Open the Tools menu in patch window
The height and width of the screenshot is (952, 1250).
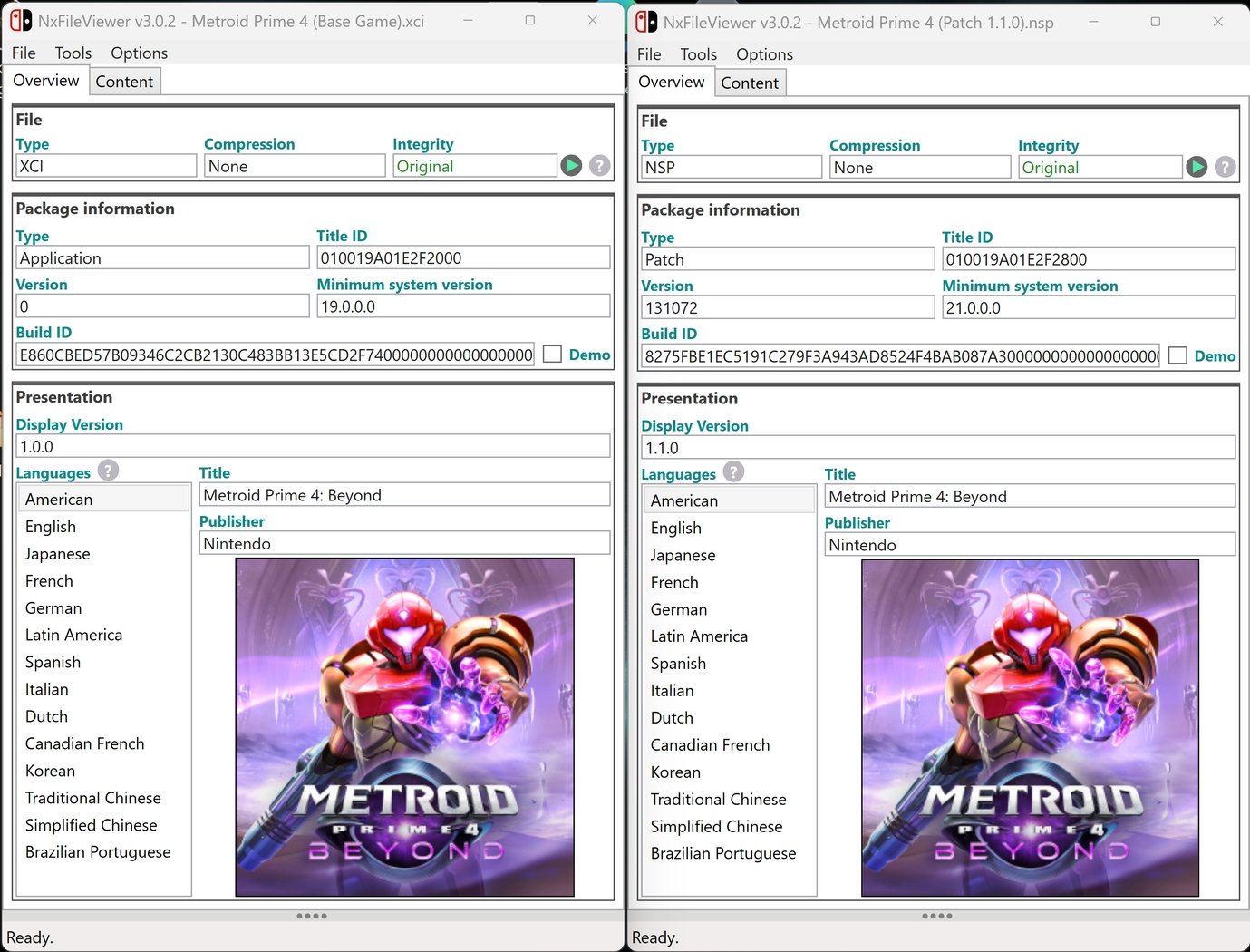(x=699, y=54)
